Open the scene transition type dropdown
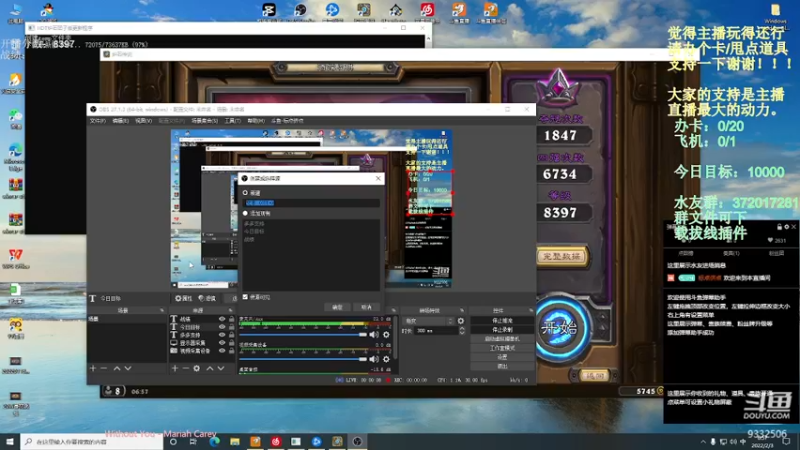 428,321
